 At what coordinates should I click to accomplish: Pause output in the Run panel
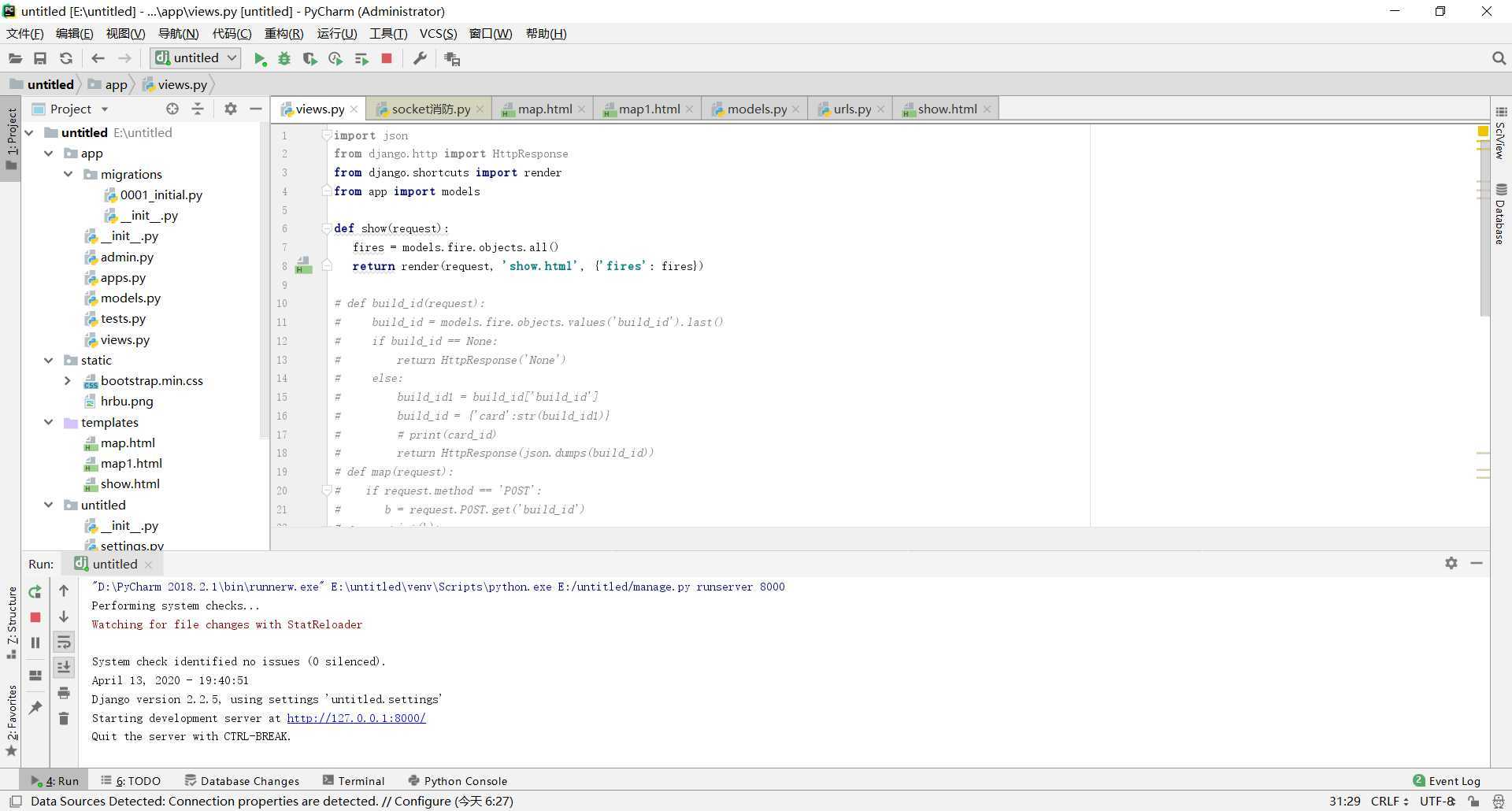pyautogui.click(x=35, y=643)
